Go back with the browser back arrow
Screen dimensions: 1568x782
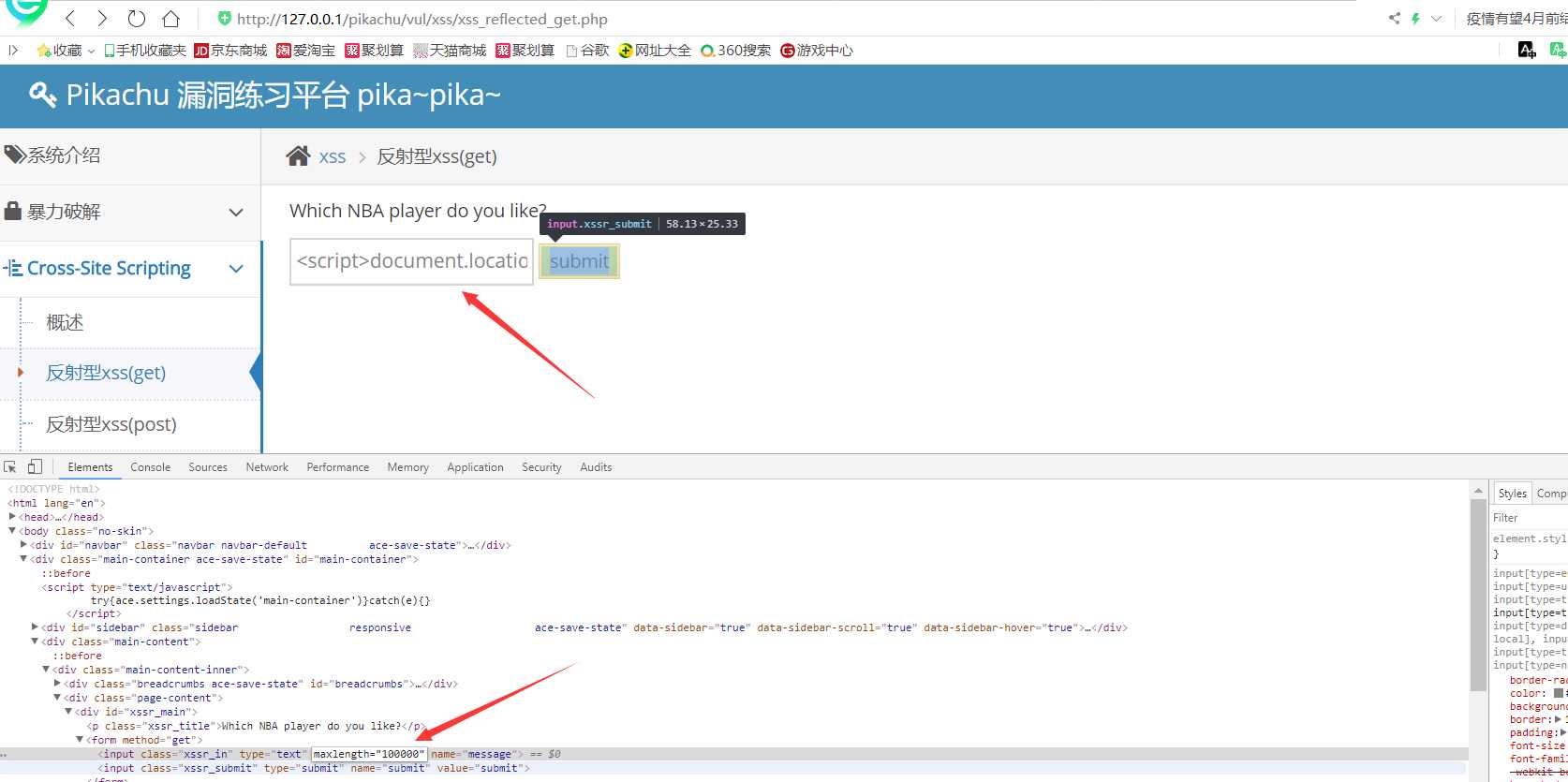(70, 19)
